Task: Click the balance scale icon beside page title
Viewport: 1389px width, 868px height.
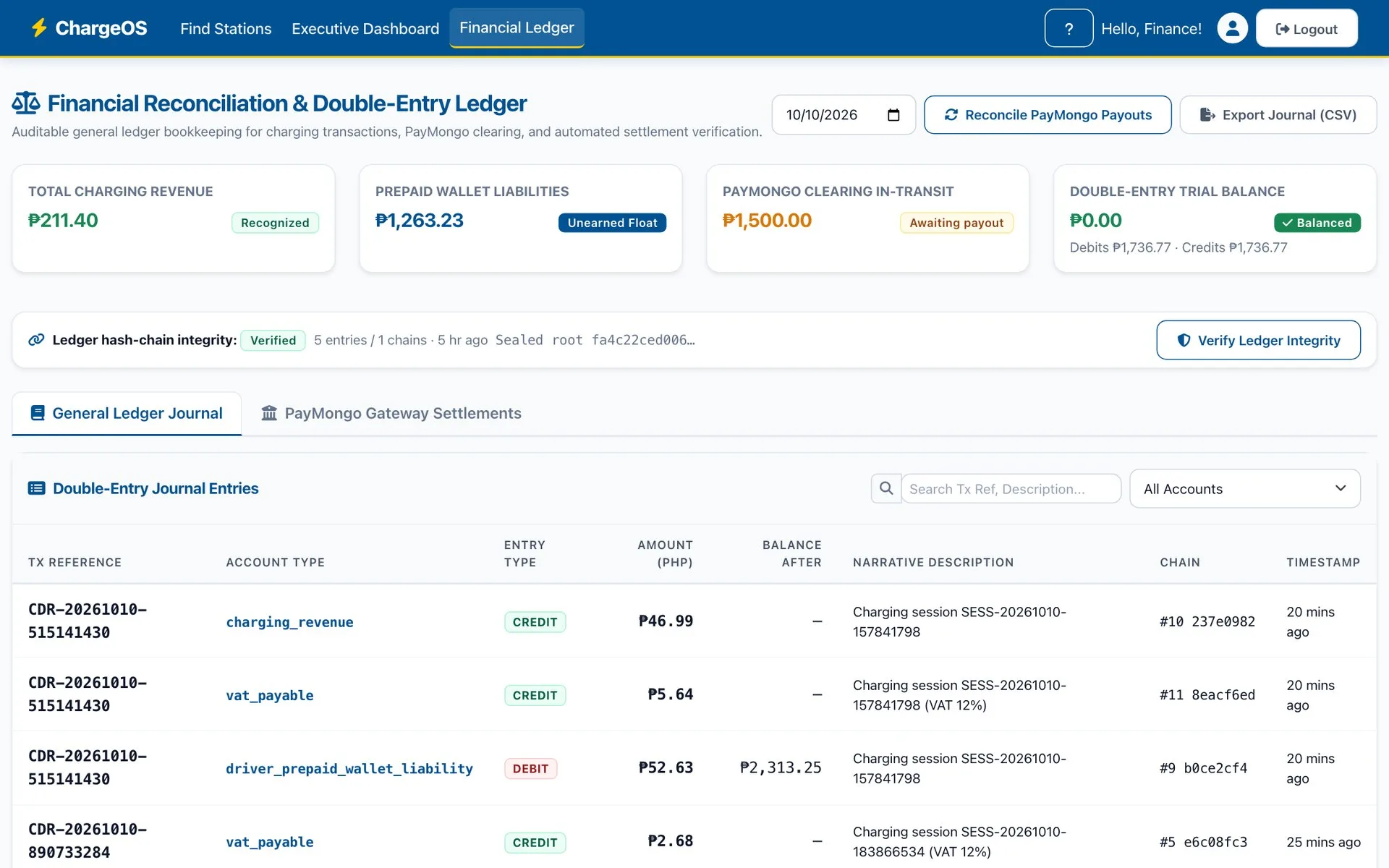Action: pos(26,103)
